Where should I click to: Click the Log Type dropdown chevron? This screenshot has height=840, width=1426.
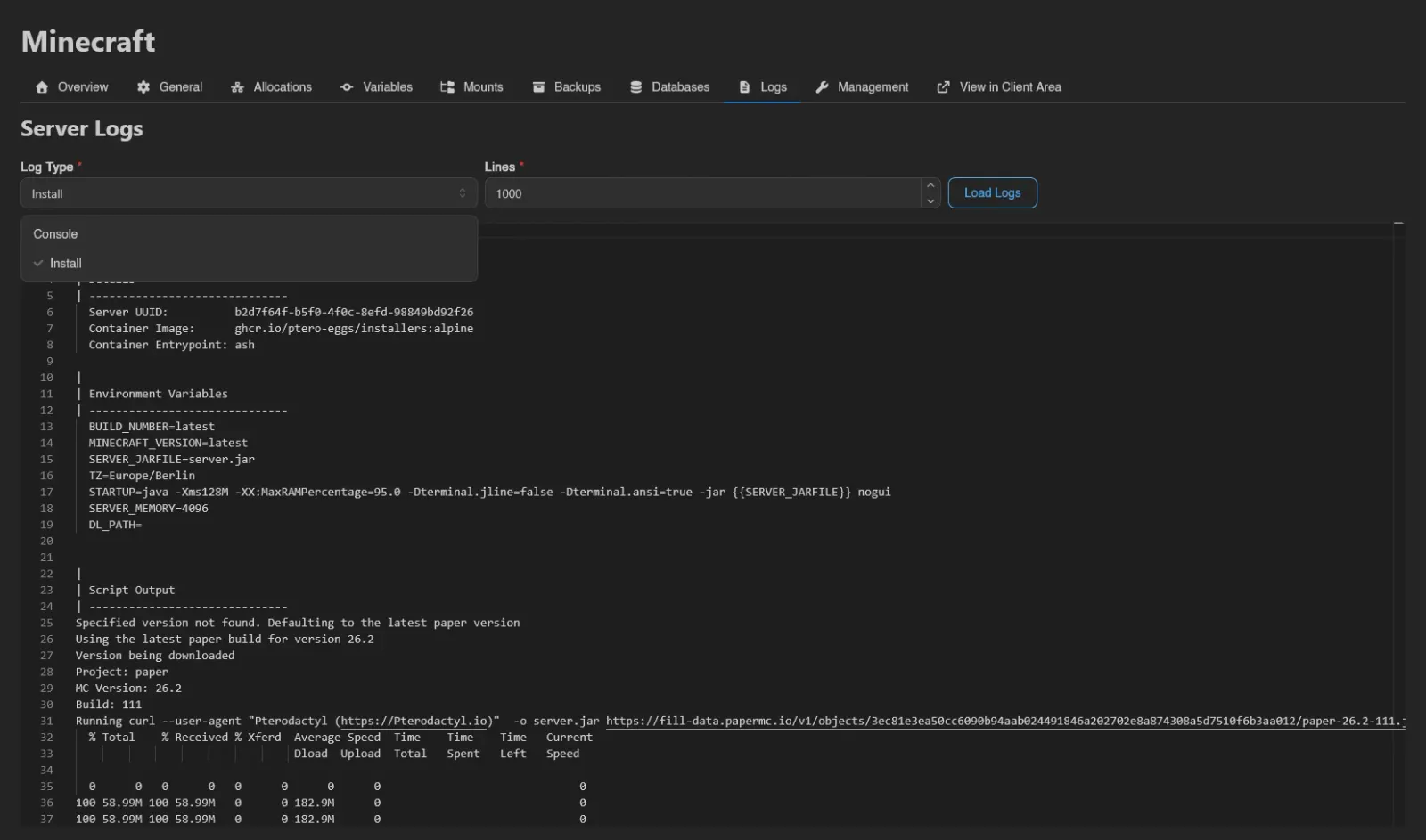click(462, 193)
